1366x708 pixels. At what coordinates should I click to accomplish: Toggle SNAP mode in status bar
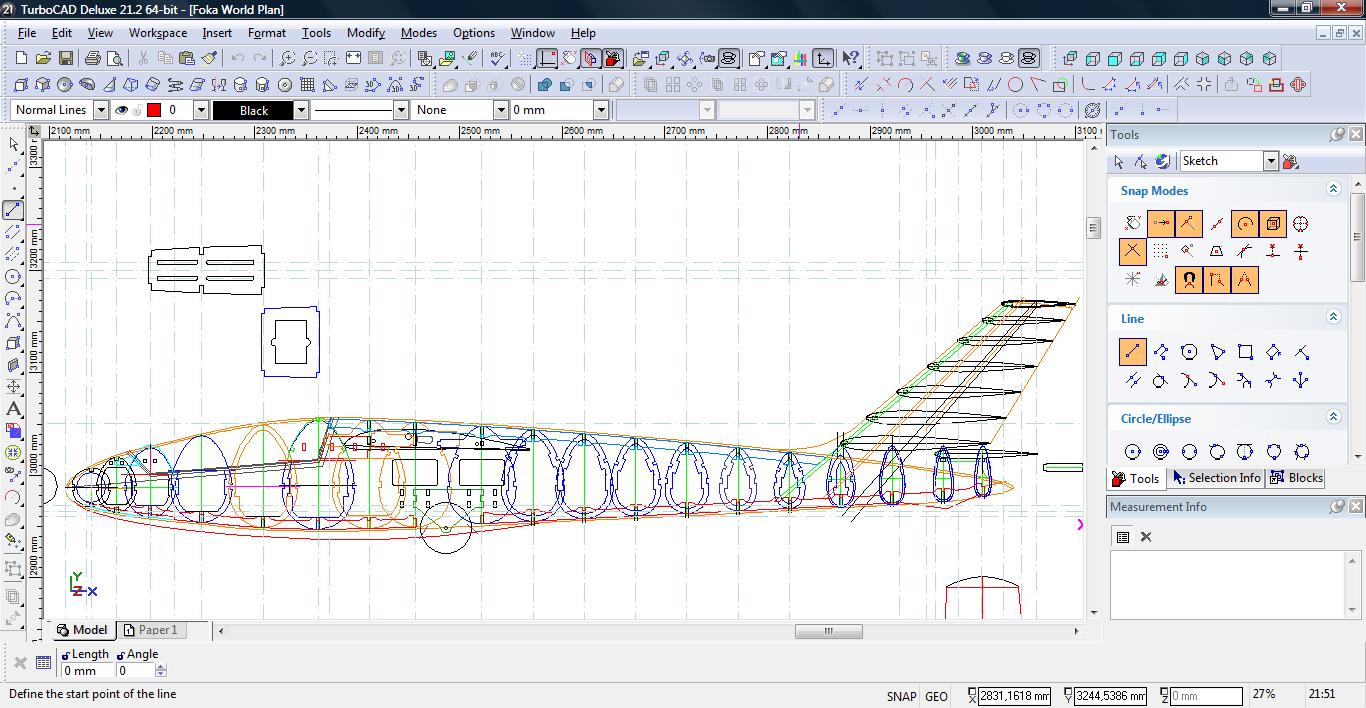click(x=900, y=696)
